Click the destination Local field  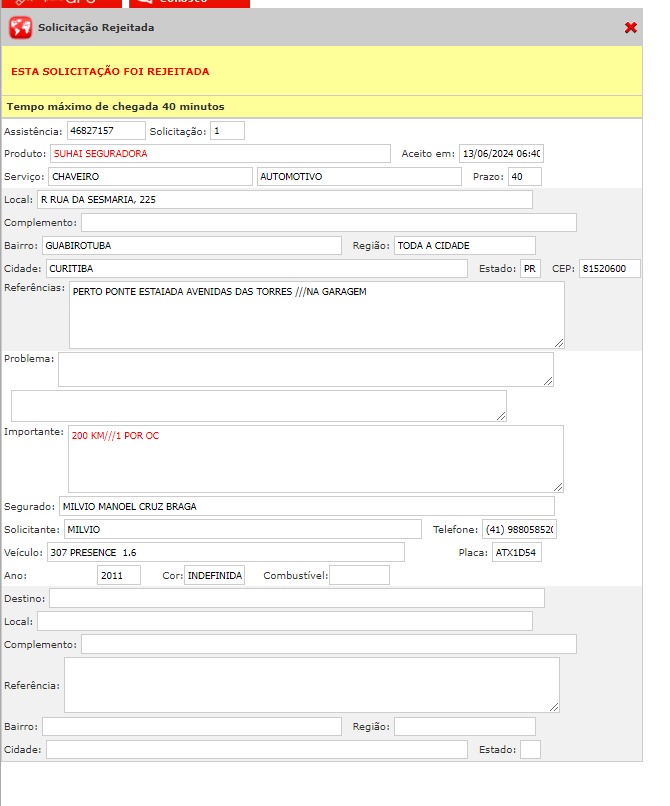[x=284, y=621]
